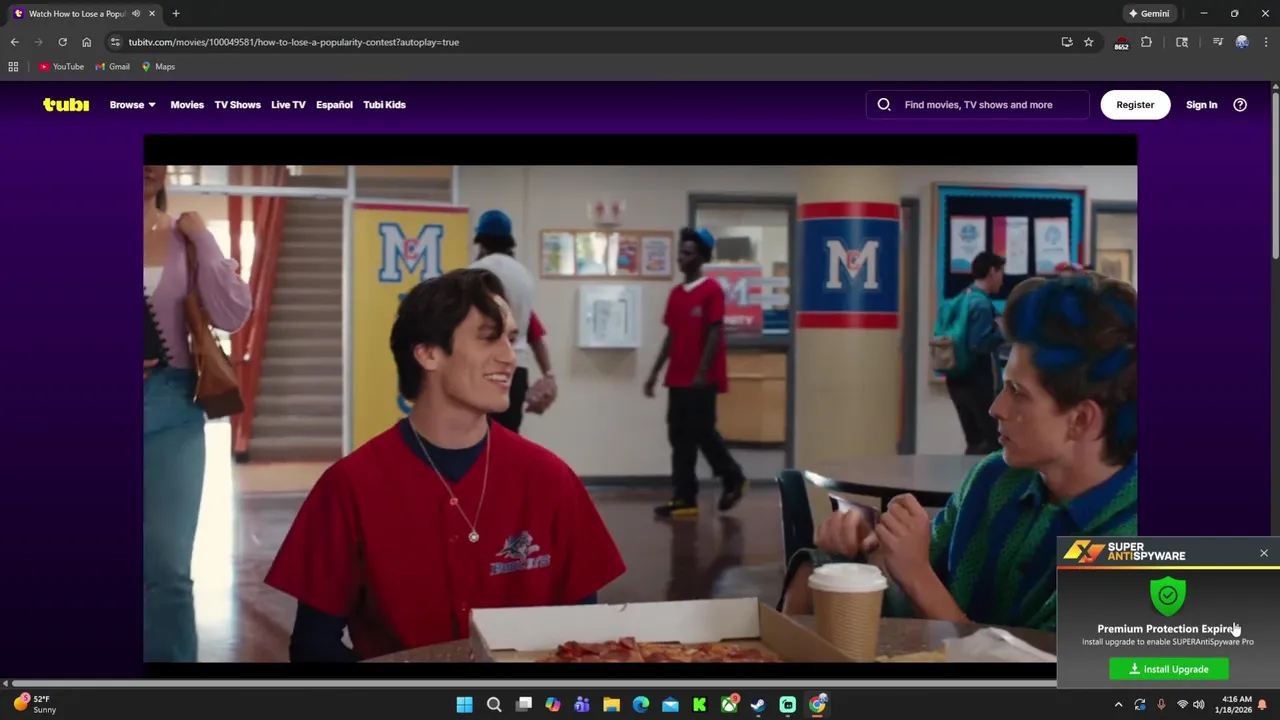This screenshot has height=720, width=1280.
Task: Open Xbox app from taskbar
Action: pos(729,704)
